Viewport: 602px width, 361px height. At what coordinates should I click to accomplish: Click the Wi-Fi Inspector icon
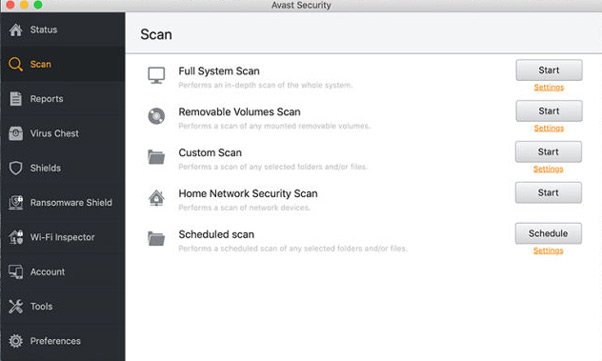[x=16, y=237]
